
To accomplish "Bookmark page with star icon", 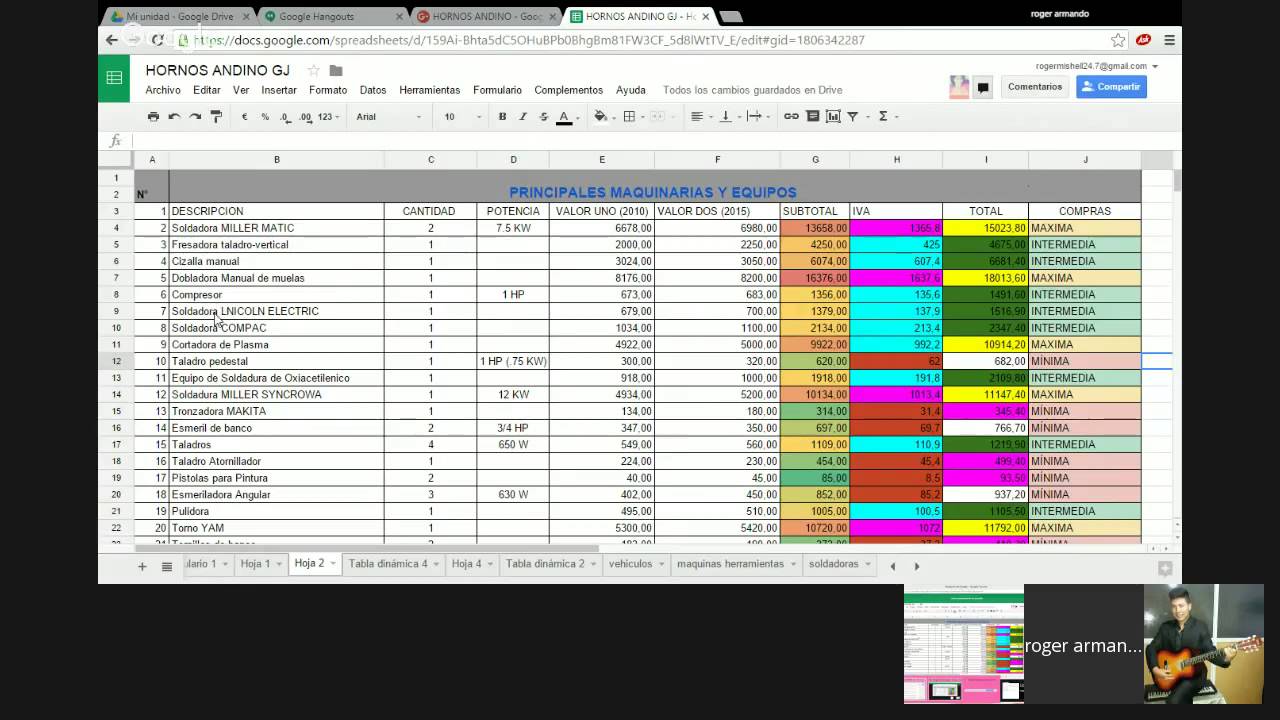I will click(1118, 40).
